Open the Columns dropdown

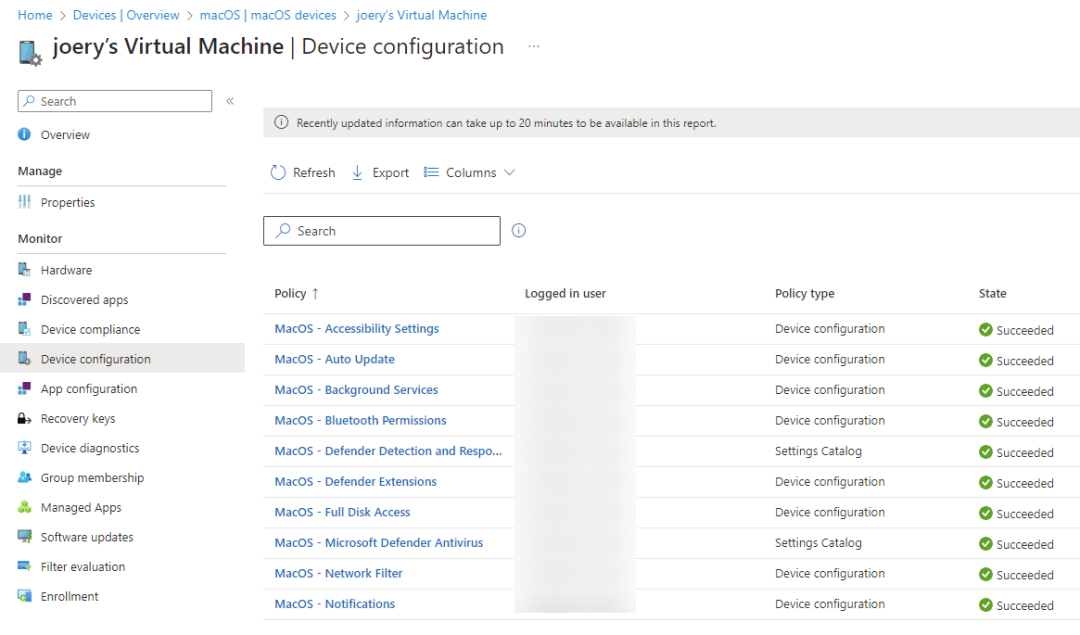[469, 172]
